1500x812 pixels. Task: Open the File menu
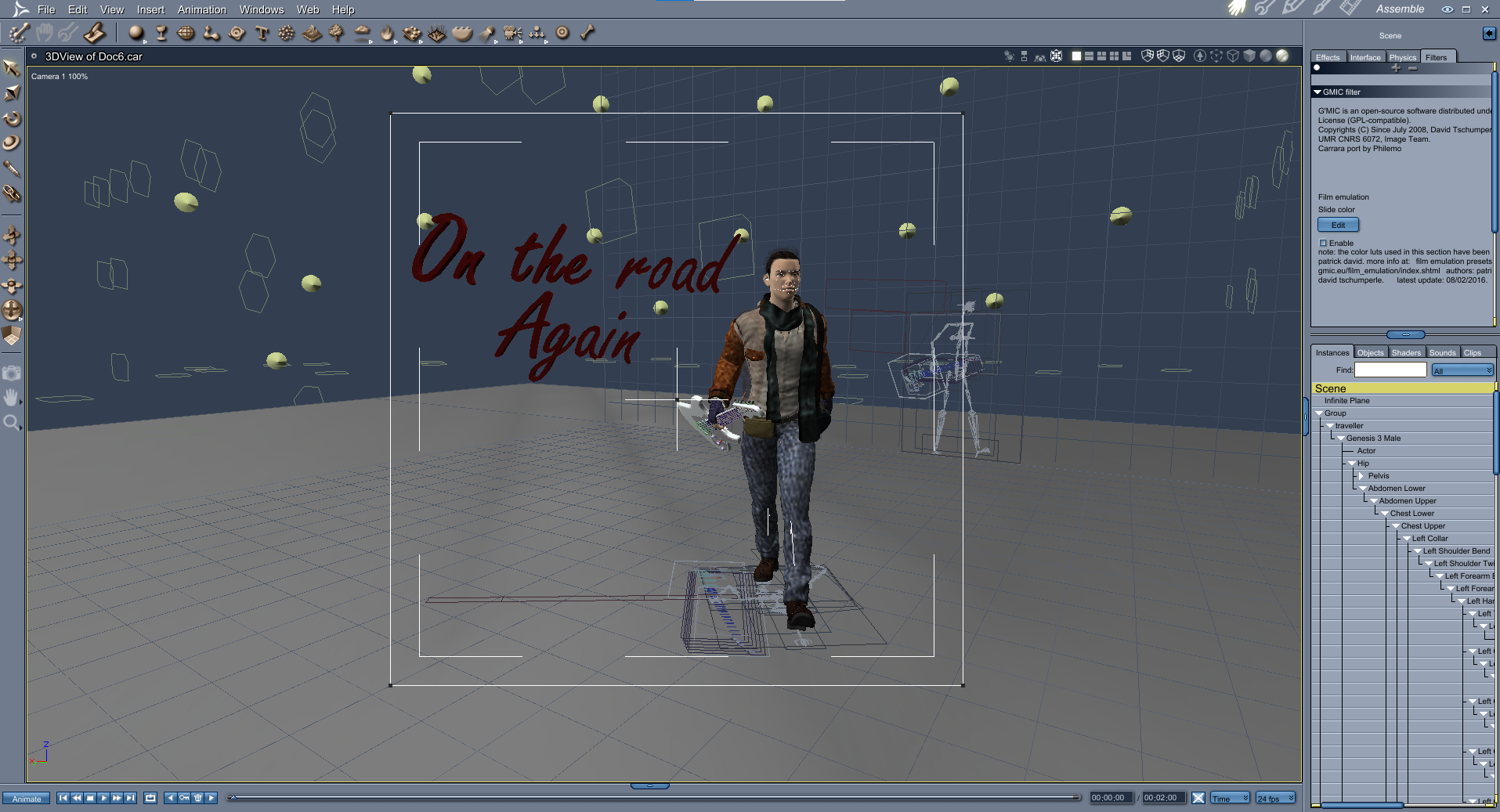point(46,9)
